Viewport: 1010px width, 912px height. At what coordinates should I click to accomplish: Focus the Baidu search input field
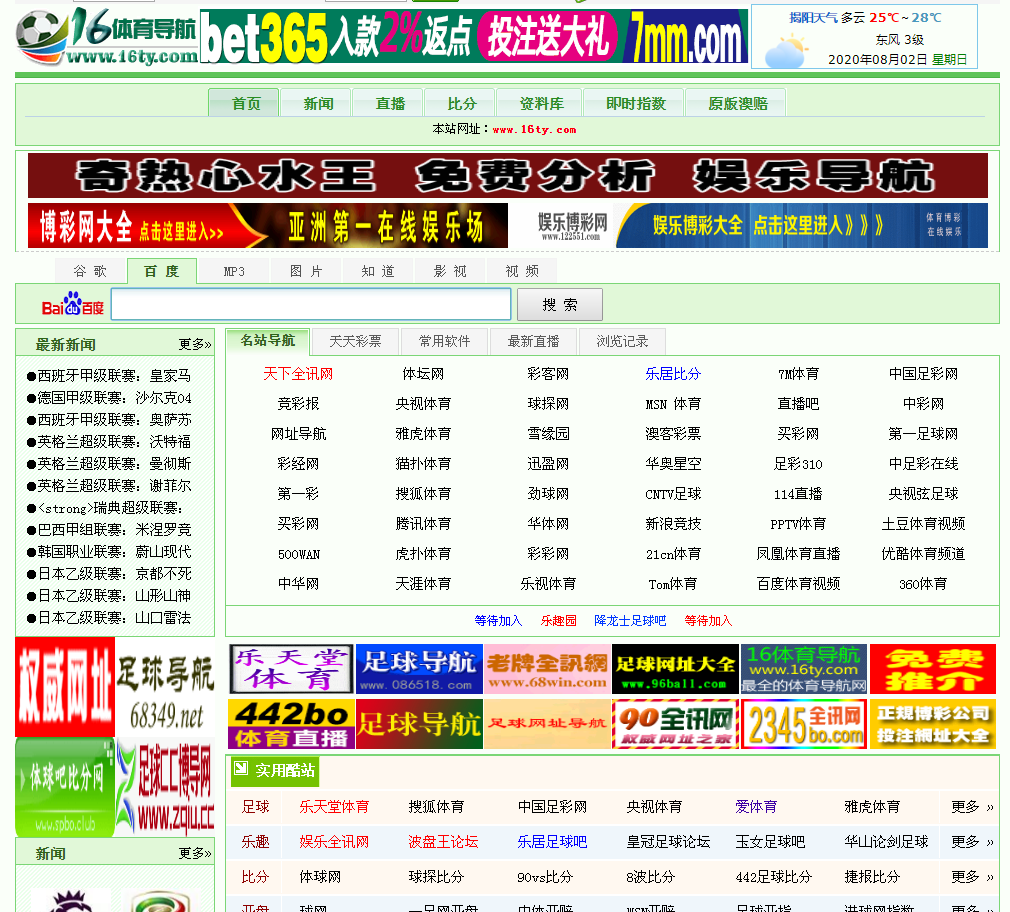click(x=311, y=304)
